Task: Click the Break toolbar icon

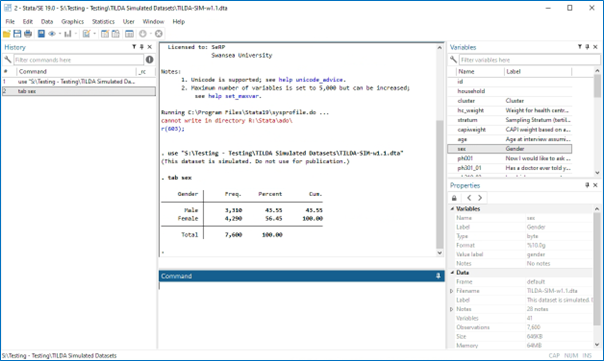Action: click(158, 34)
